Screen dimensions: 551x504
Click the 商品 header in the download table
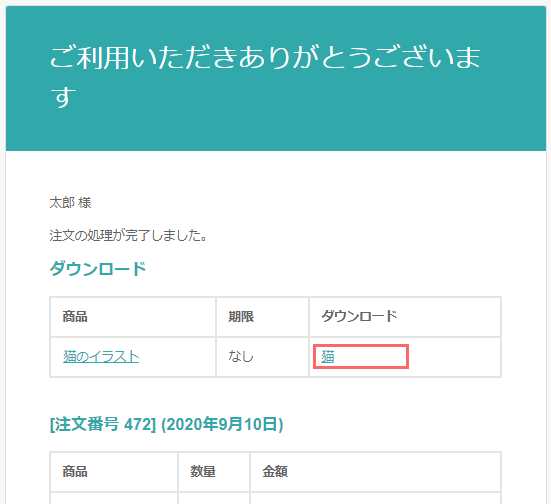(x=75, y=316)
